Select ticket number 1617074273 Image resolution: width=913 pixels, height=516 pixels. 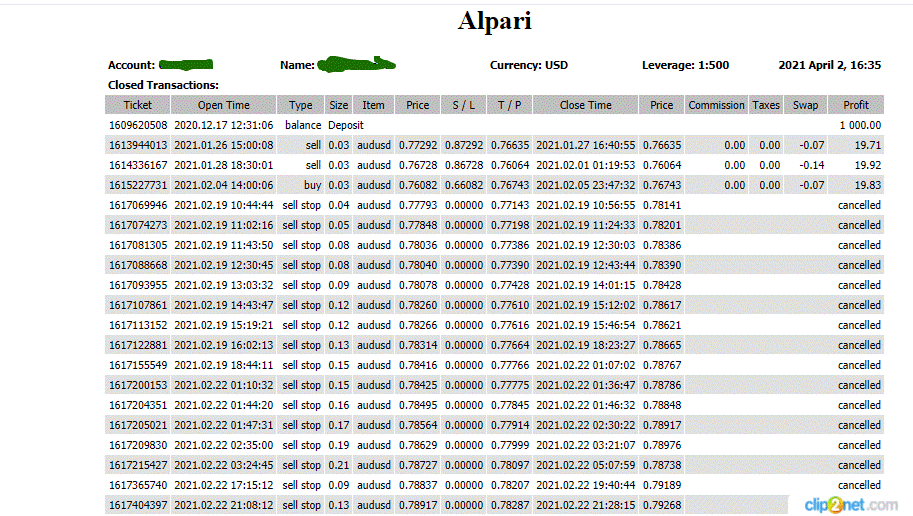(x=138, y=225)
